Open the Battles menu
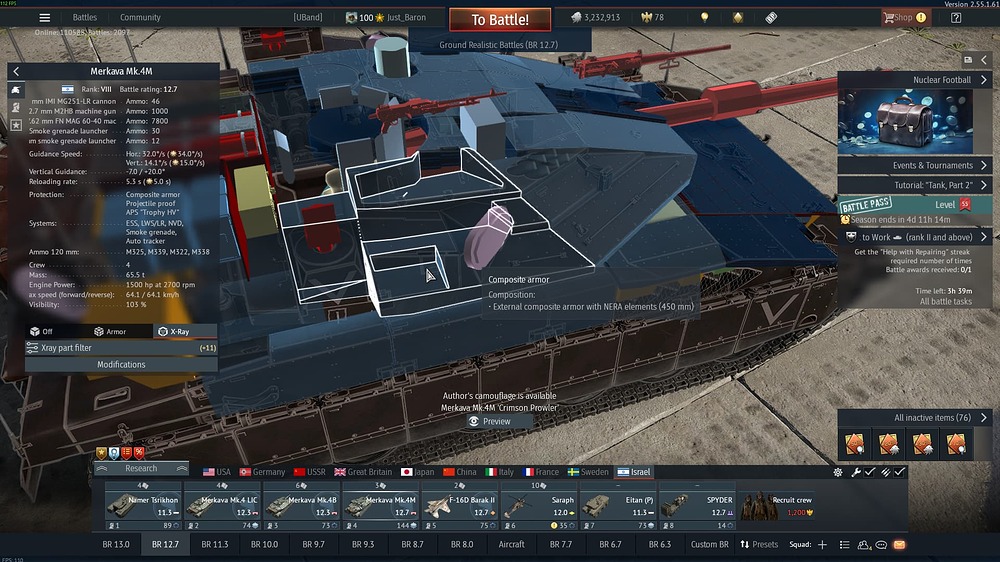Viewport: 1000px width, 562px height. [x=85, y=17]
